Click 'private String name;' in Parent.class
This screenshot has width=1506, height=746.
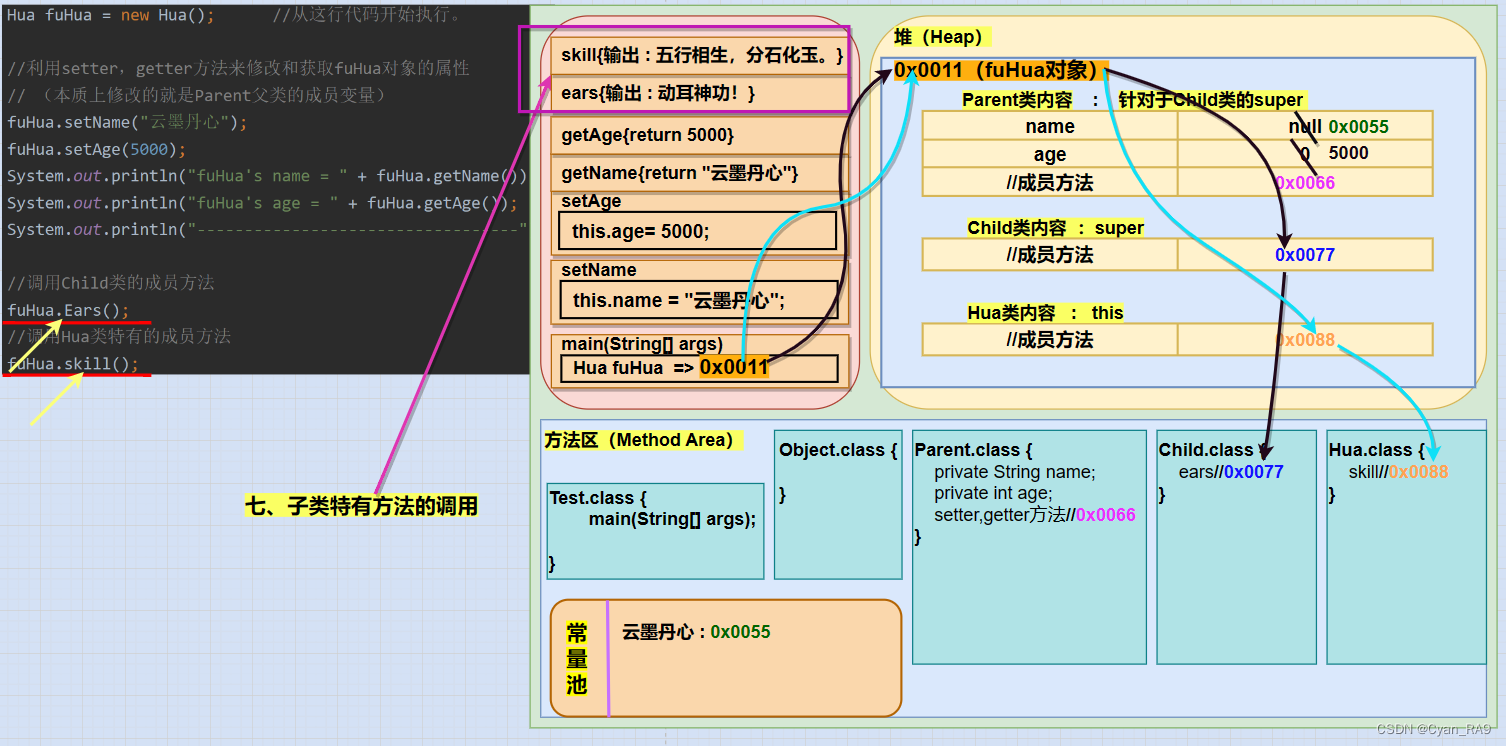pyautogui.click(x=1015, y=472)
